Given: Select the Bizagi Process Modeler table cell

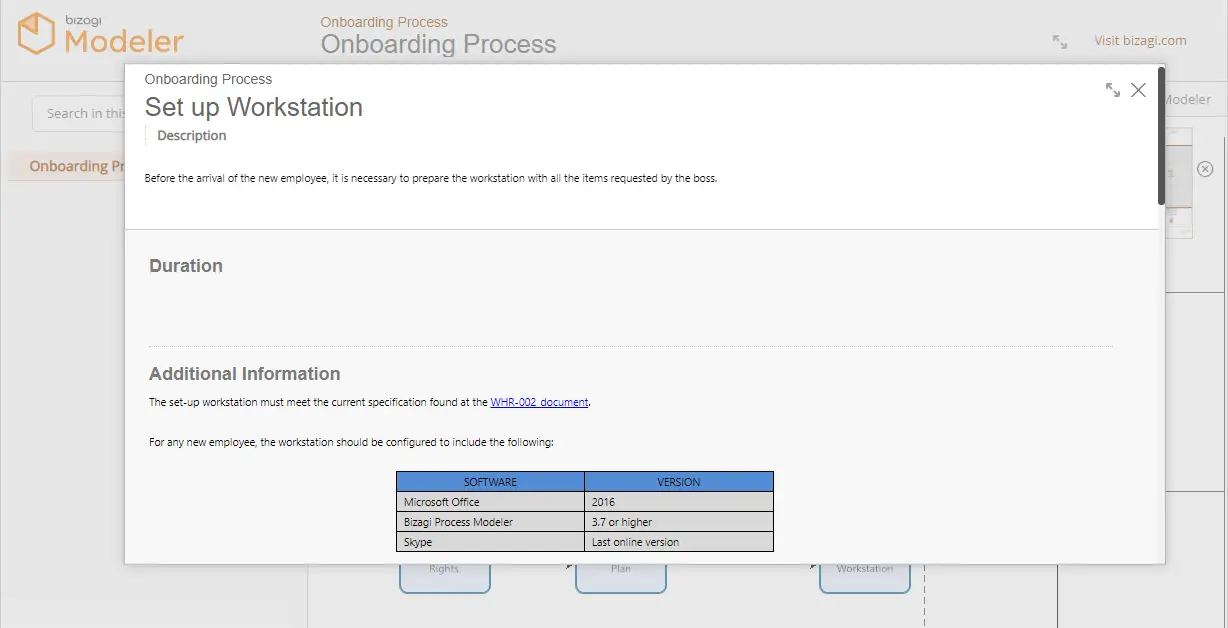Looking at the screenshot, I should (490, 522).
